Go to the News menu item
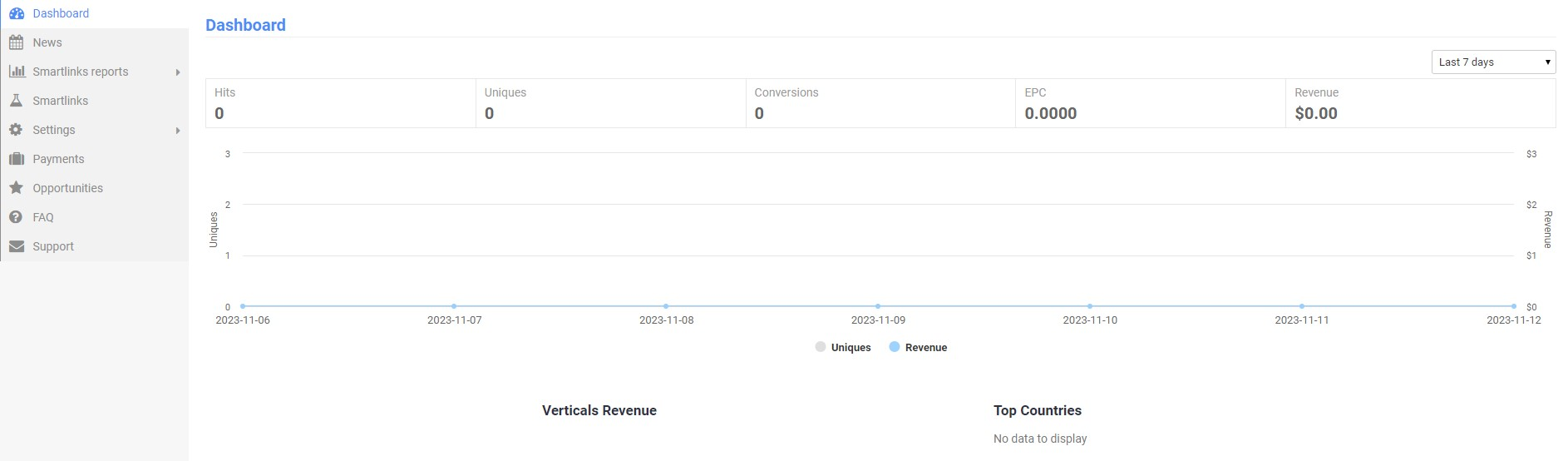This screenshot has width=1568, height=461. (47, 42)
